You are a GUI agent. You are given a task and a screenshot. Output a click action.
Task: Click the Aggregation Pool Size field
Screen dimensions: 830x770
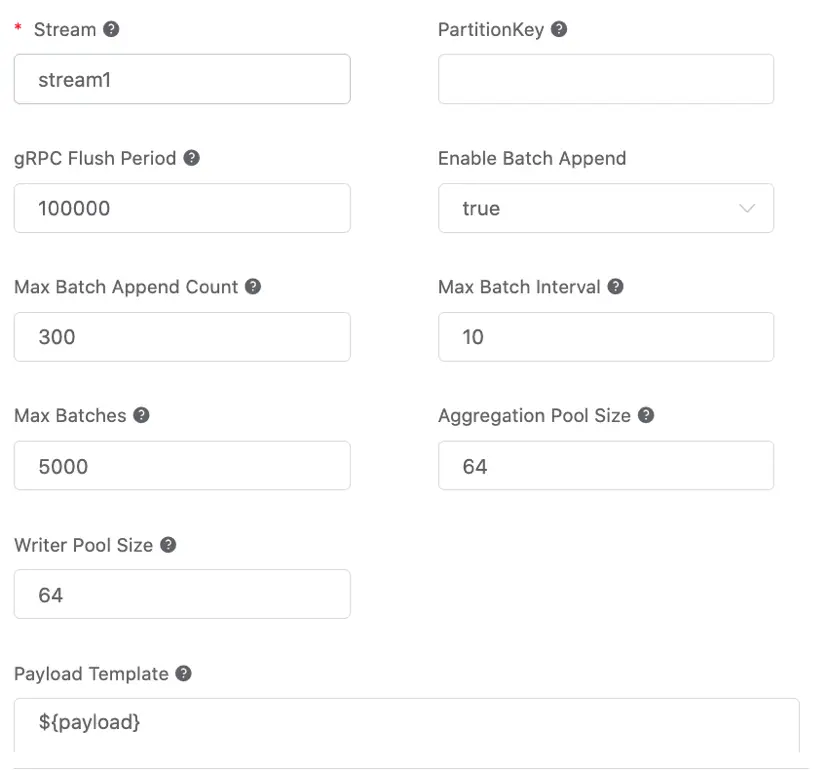606,466
